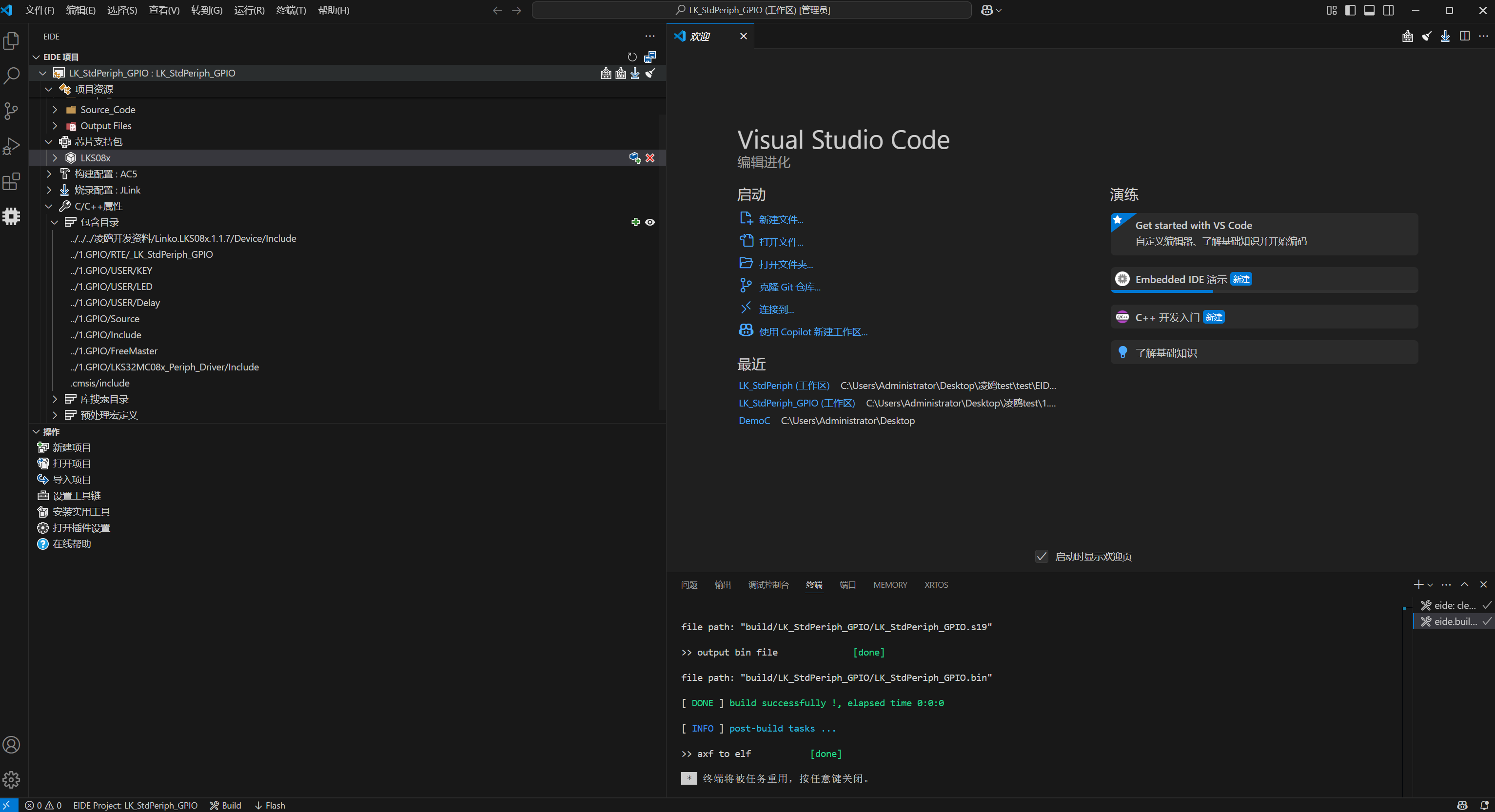Expand 构建配置 : AC5 node
Screen dimensions: 1495x812
(x=49, y=174)
